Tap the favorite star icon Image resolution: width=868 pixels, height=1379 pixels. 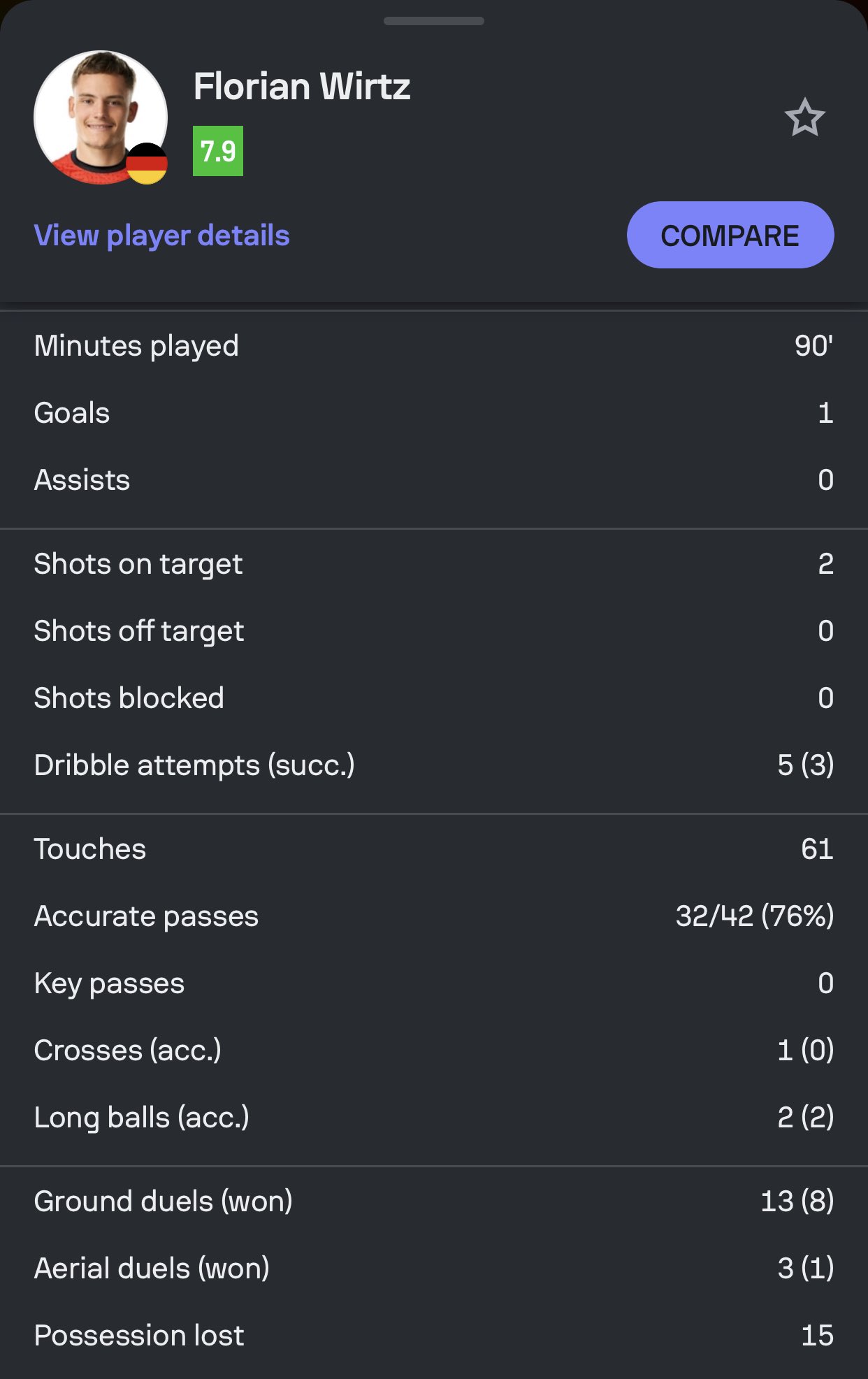[804, 117]
